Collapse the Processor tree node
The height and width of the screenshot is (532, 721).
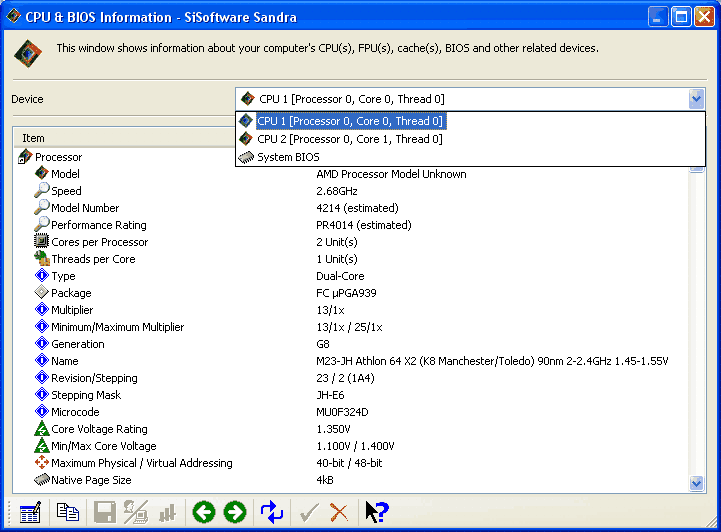point(24,157)
